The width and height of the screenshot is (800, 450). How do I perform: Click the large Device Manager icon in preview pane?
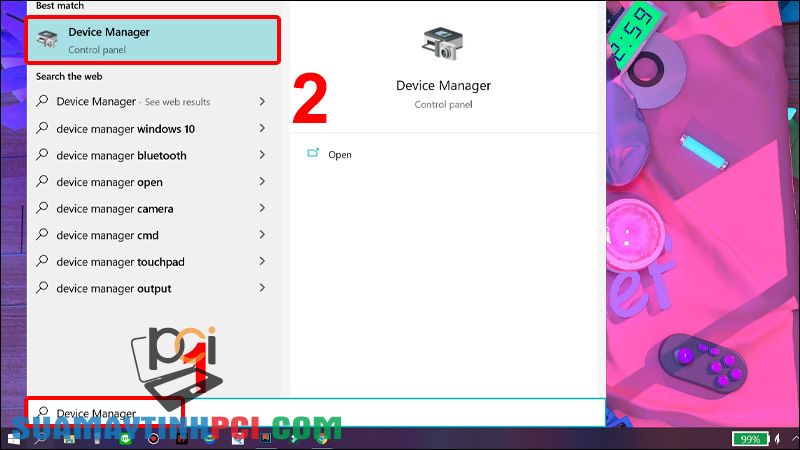442,43
